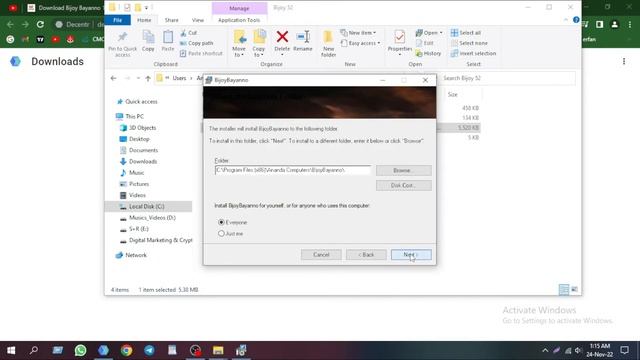Go back in Explorer navigation
Viewport: 640px width, 360px height.
click(x=113, y=78)
